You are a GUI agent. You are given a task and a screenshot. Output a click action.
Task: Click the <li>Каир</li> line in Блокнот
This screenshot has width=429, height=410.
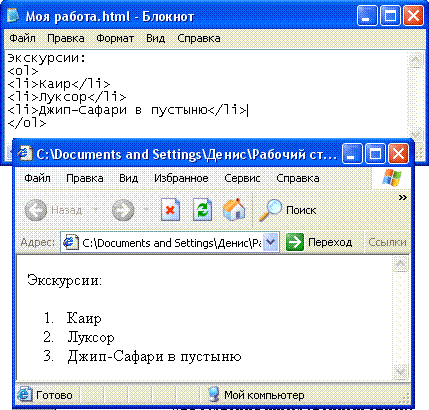59,84
